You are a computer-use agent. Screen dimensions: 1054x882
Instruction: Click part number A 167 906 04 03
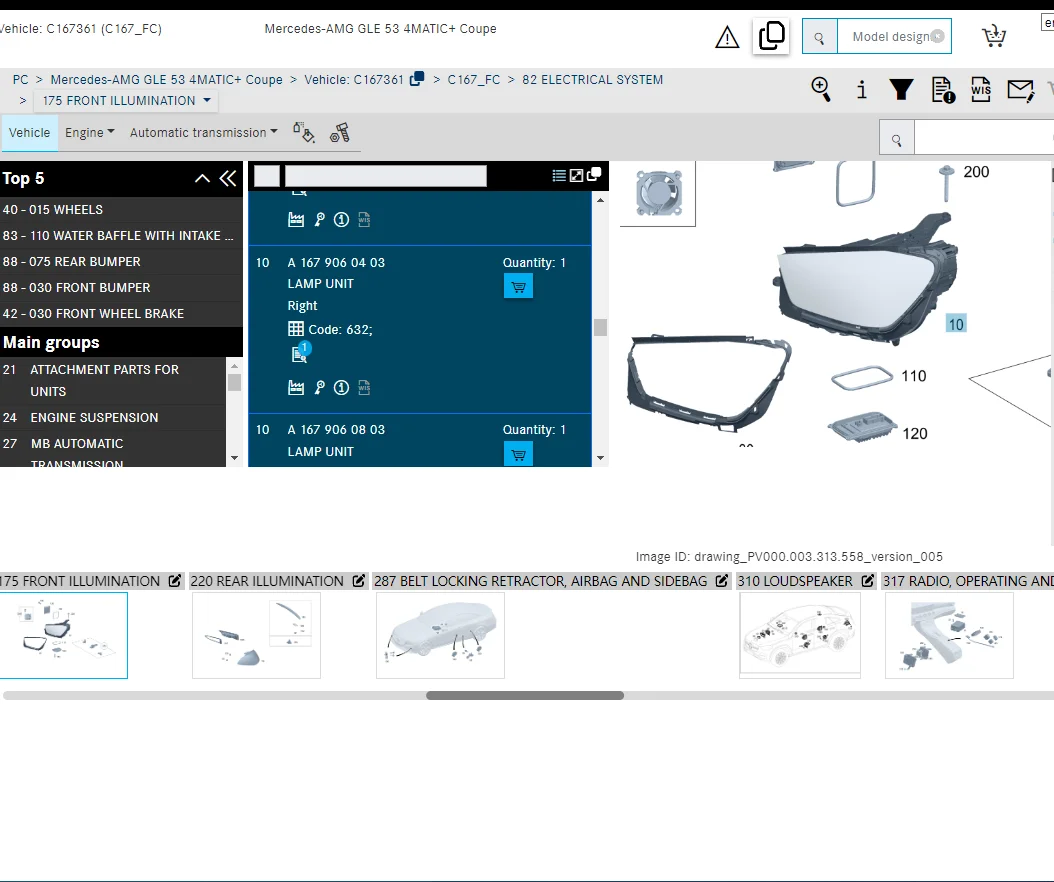tap(336, 262)
